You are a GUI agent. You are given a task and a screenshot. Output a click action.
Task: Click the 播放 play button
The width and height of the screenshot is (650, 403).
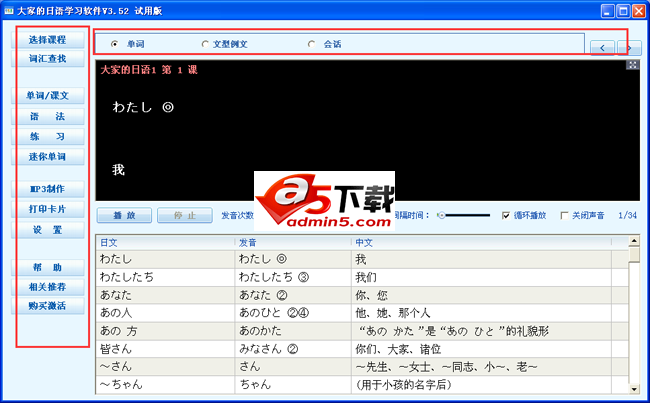coord(125,215)
